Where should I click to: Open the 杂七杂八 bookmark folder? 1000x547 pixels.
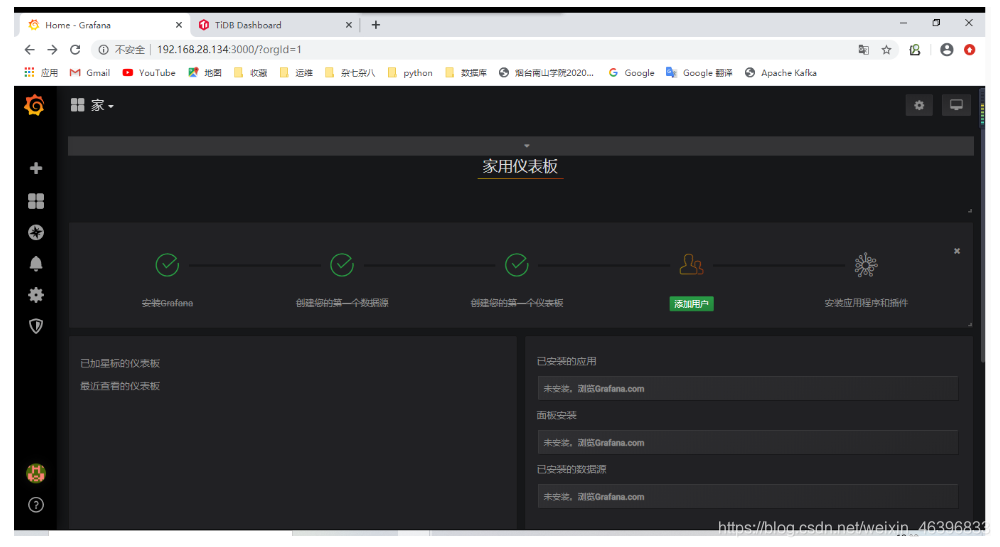[x=350, y=73]
